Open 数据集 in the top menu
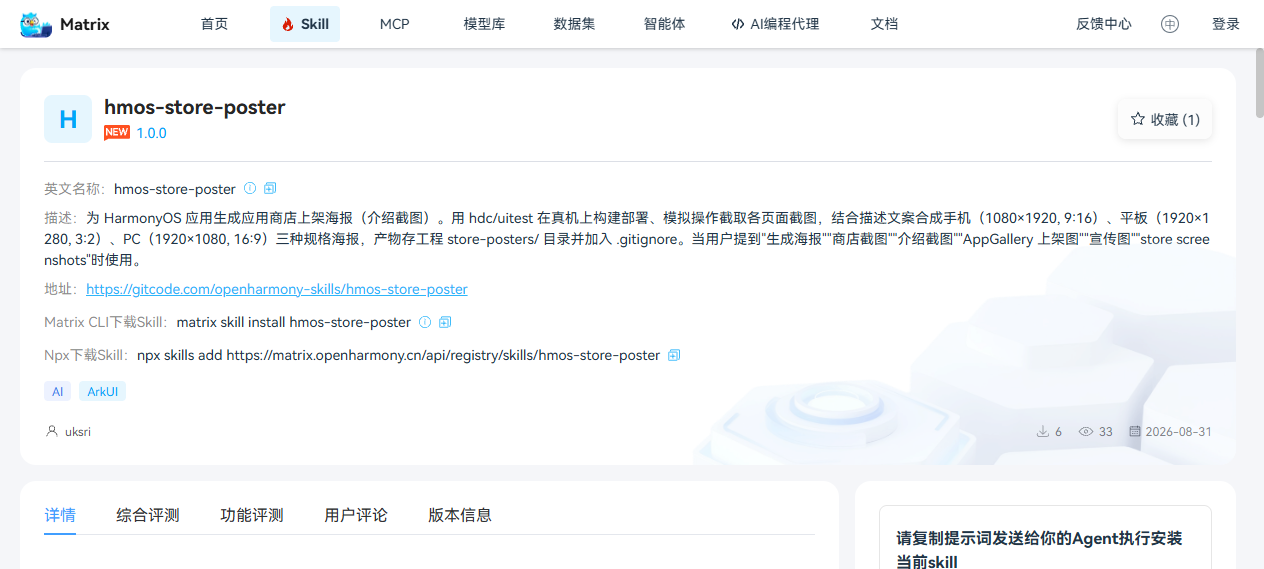Screen dimensions: 1264x569 tap(574, 24)
